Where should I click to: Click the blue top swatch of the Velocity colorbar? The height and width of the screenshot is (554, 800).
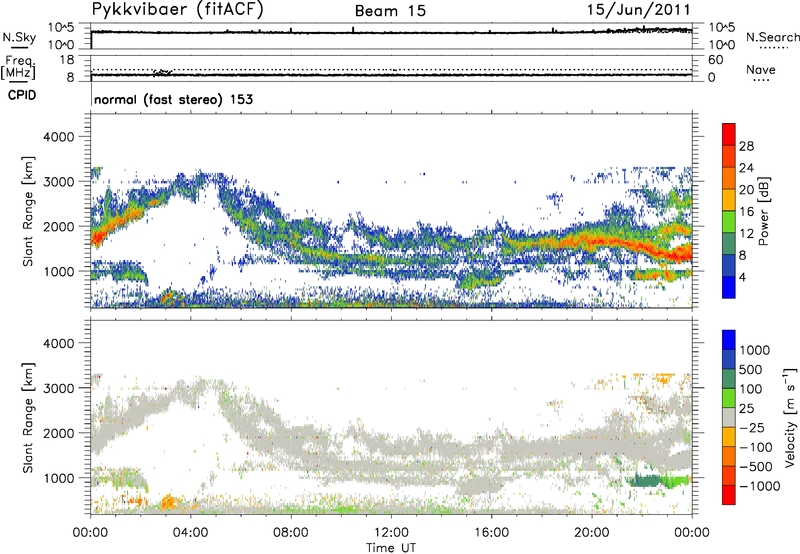[729, 340]
